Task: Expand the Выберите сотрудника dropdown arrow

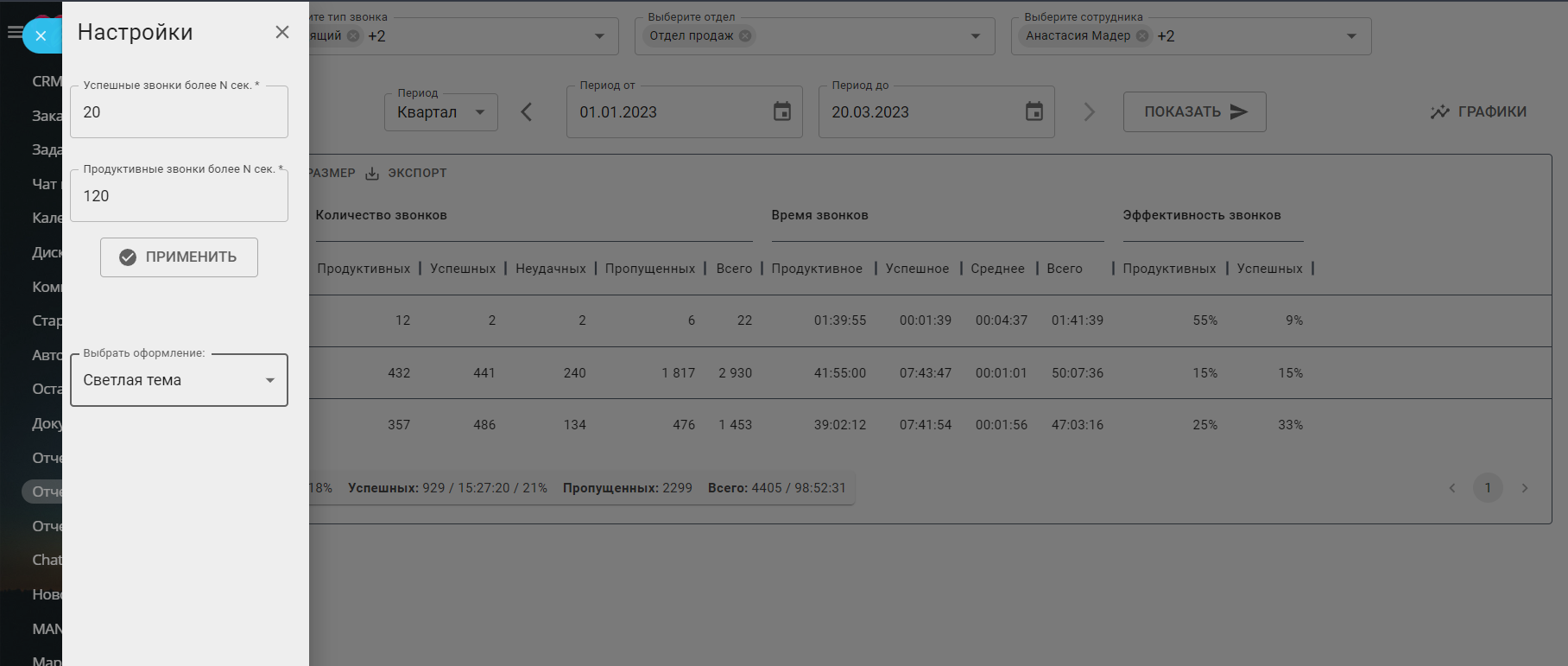Action: pos(1351,36)
